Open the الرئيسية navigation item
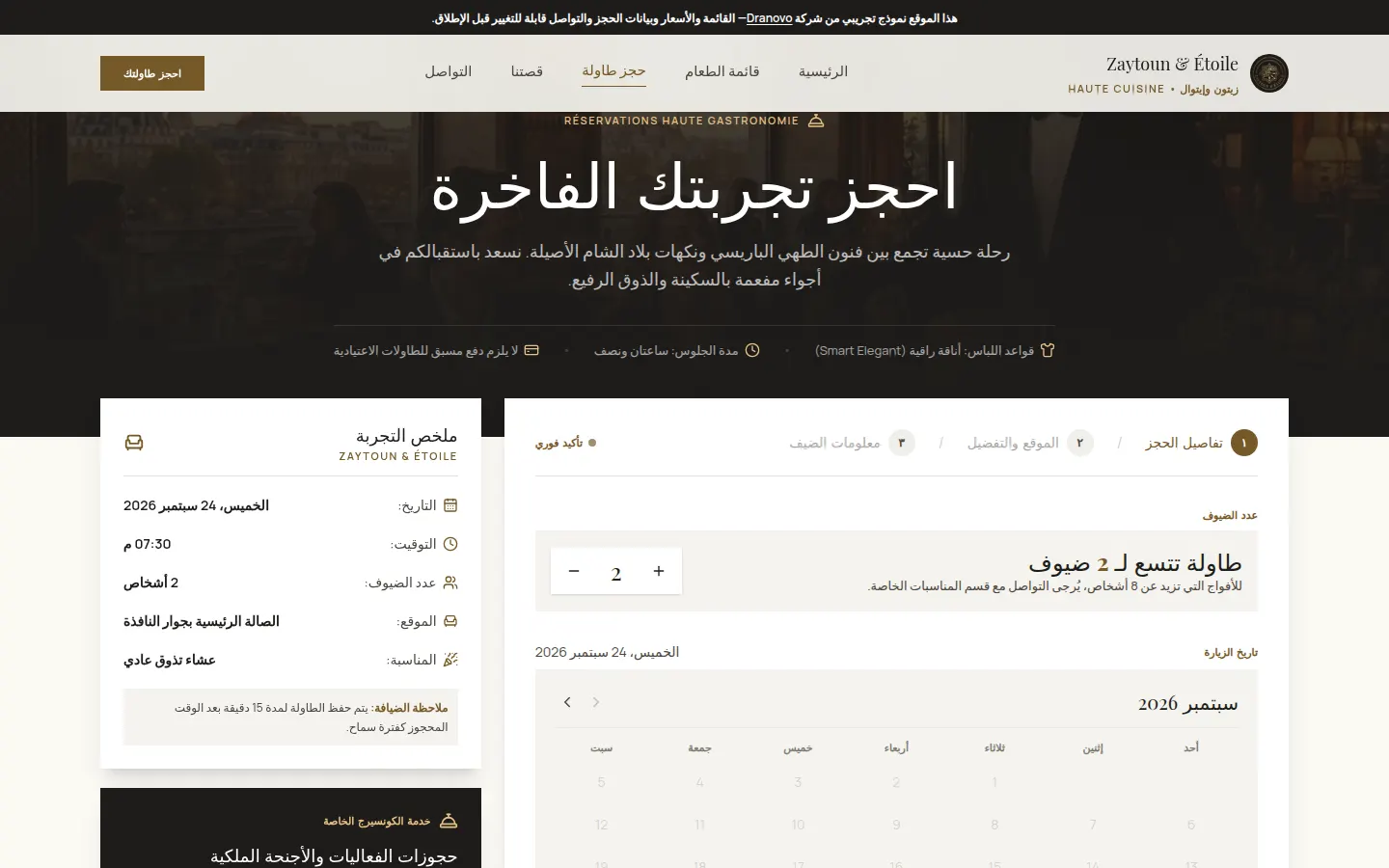1389x868 pixels. tap(823, 71)
